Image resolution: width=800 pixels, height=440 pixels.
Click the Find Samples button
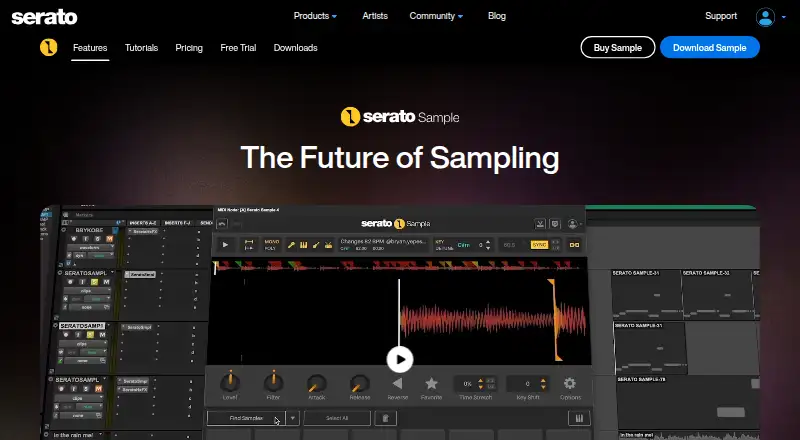click(x=246, y=418)
